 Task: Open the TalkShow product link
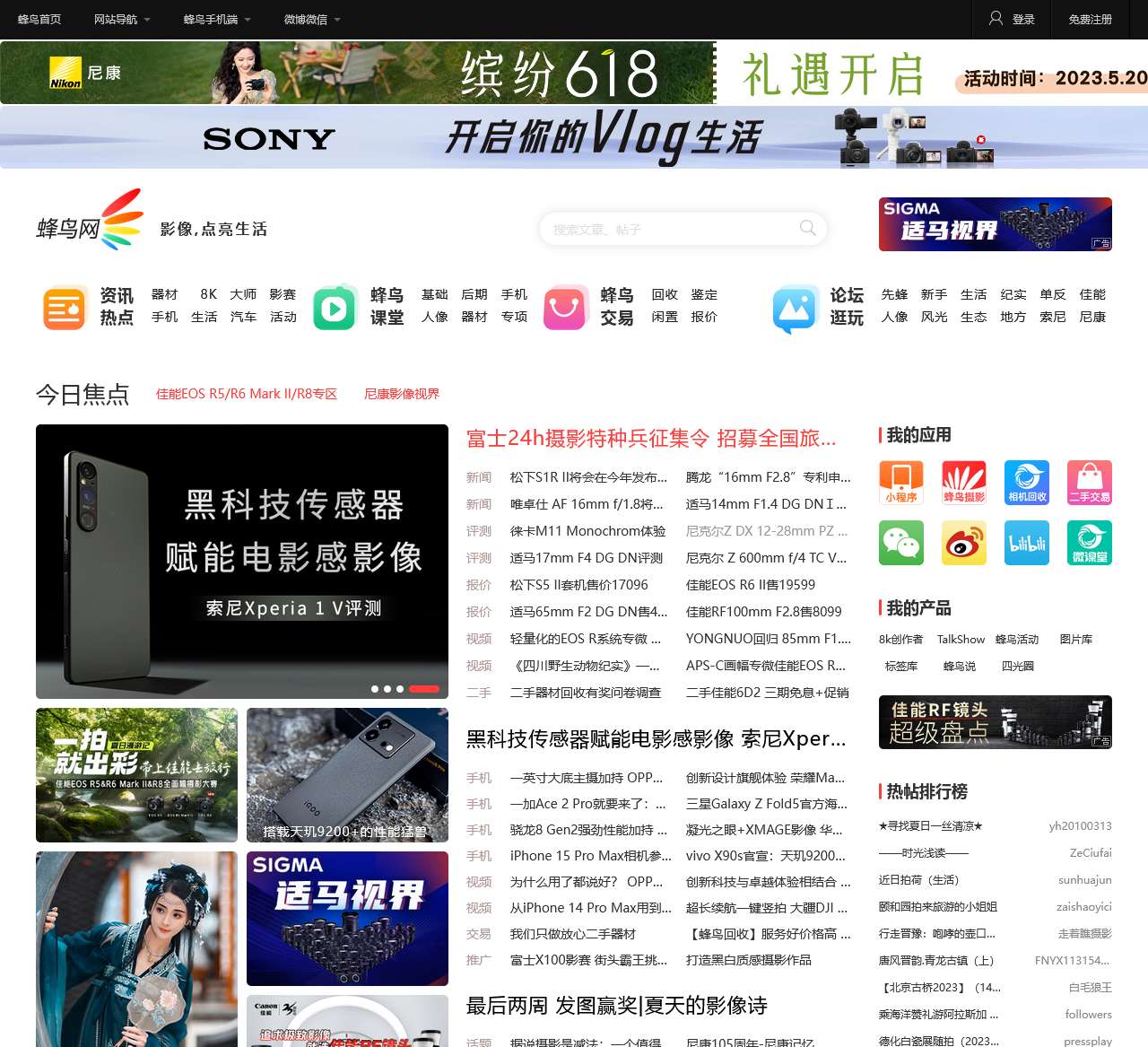(961, 640)
